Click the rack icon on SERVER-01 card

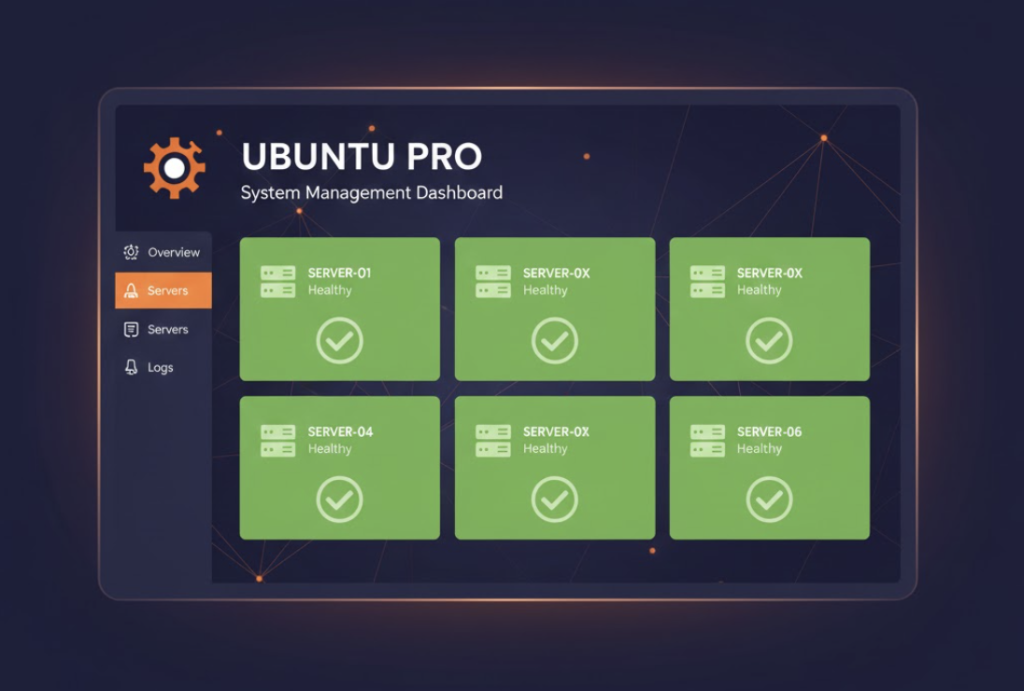coord(278,281)
